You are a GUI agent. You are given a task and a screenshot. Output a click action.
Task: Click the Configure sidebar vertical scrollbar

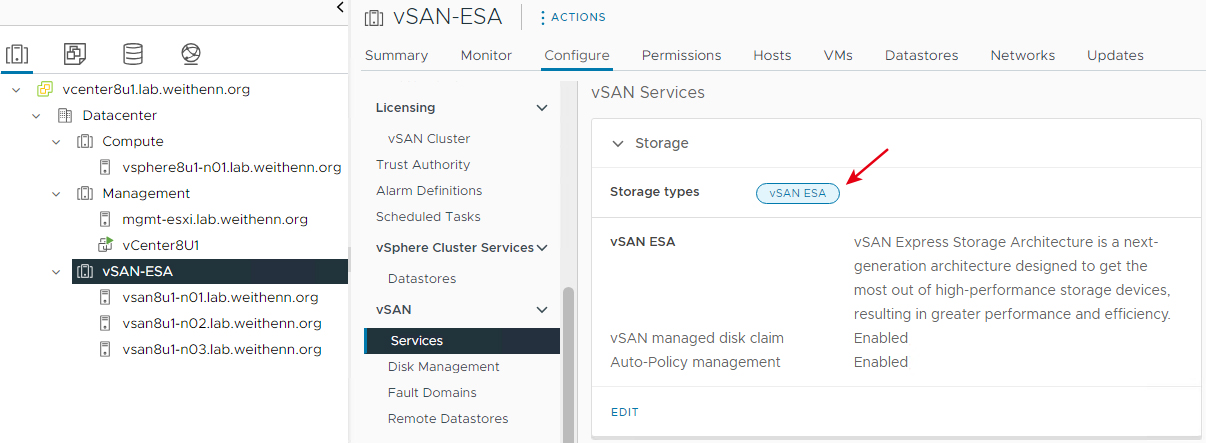click(568, 364)
